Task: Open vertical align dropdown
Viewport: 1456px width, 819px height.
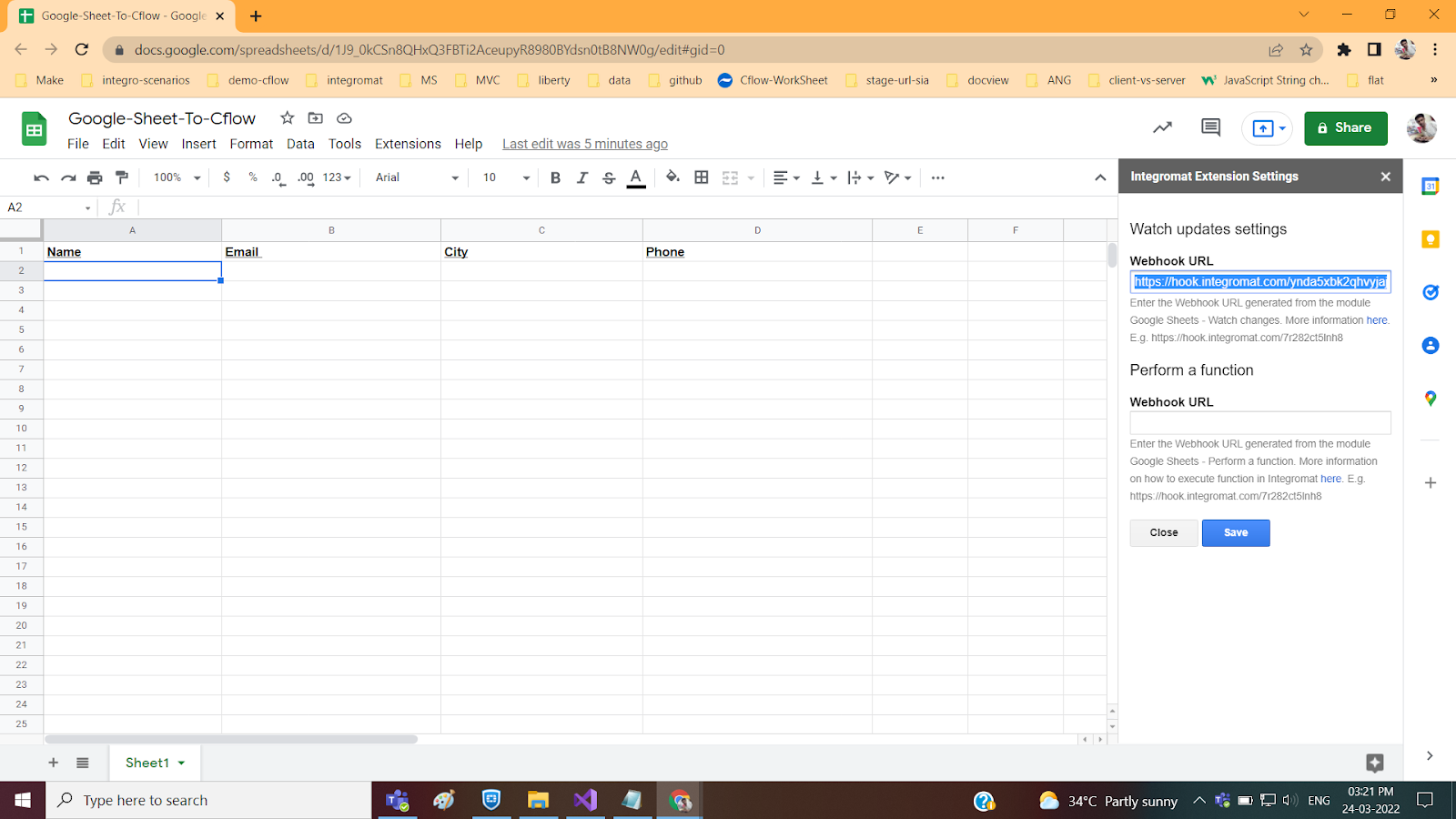Action: click(824, 177)
